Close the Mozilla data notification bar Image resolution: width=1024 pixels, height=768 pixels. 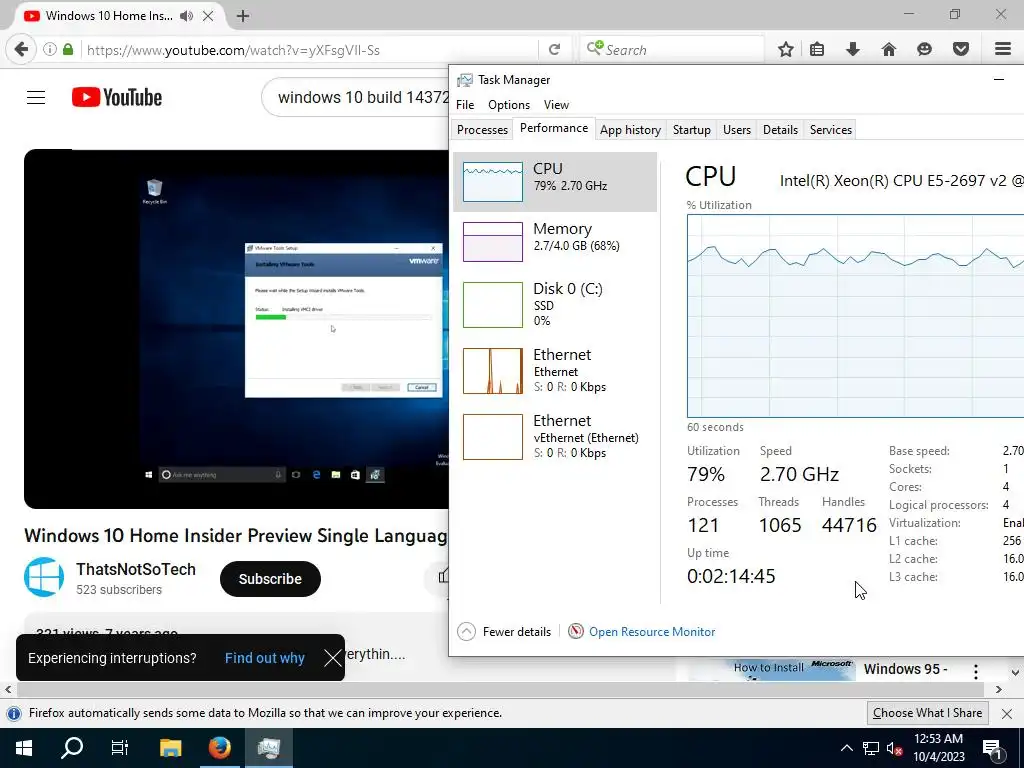coord(1007,713)
